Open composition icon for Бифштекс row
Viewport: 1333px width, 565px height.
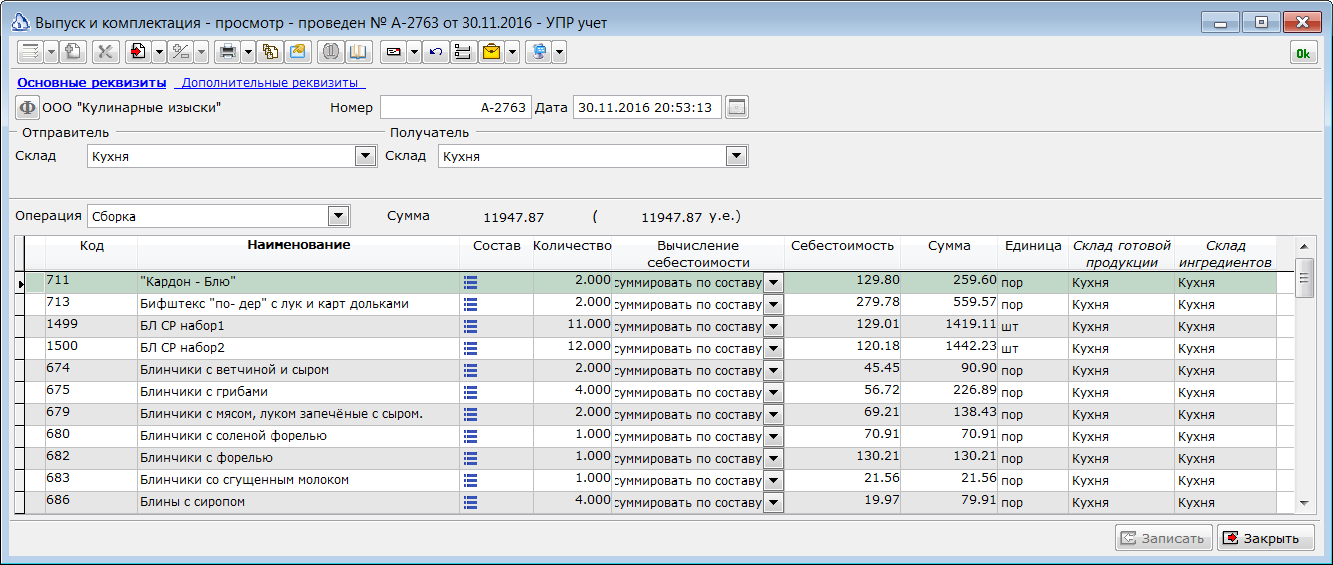(471, 305)
